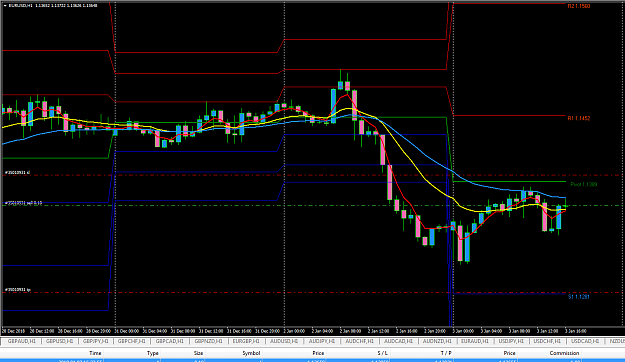Click the R1 1.1452 resistance label
This screenshot has width=625, height=362.
[x=579, y=118]
